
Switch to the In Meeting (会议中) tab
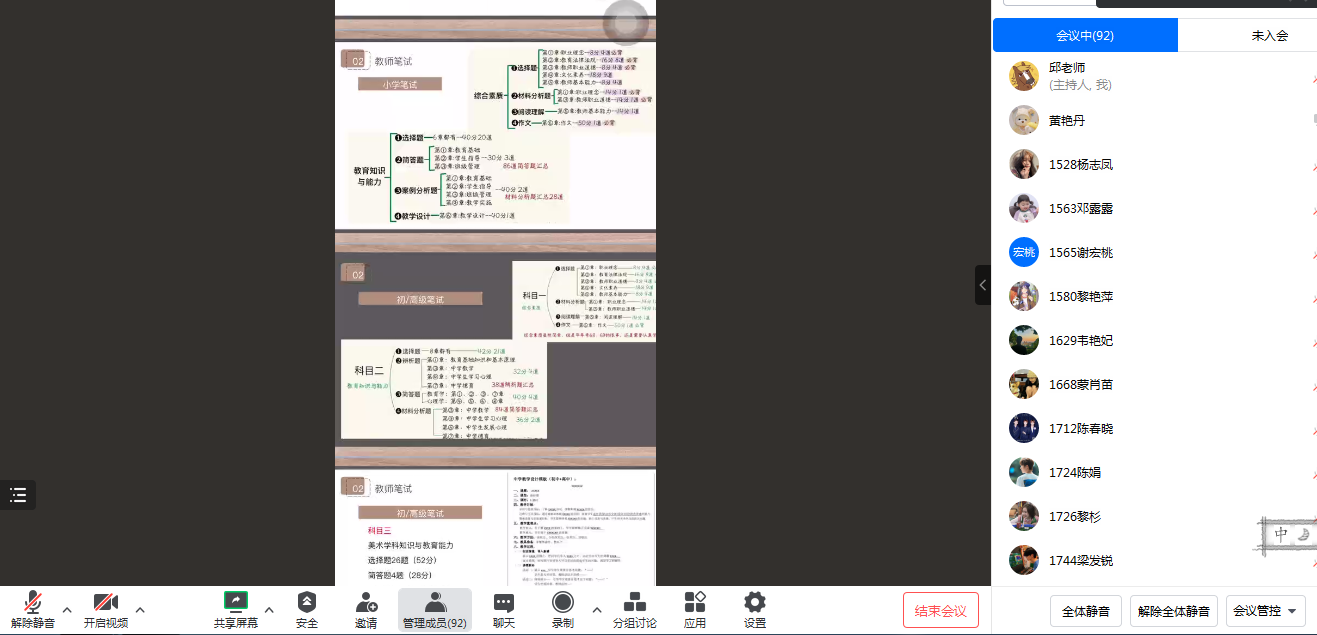click(x=1085, y=35)
